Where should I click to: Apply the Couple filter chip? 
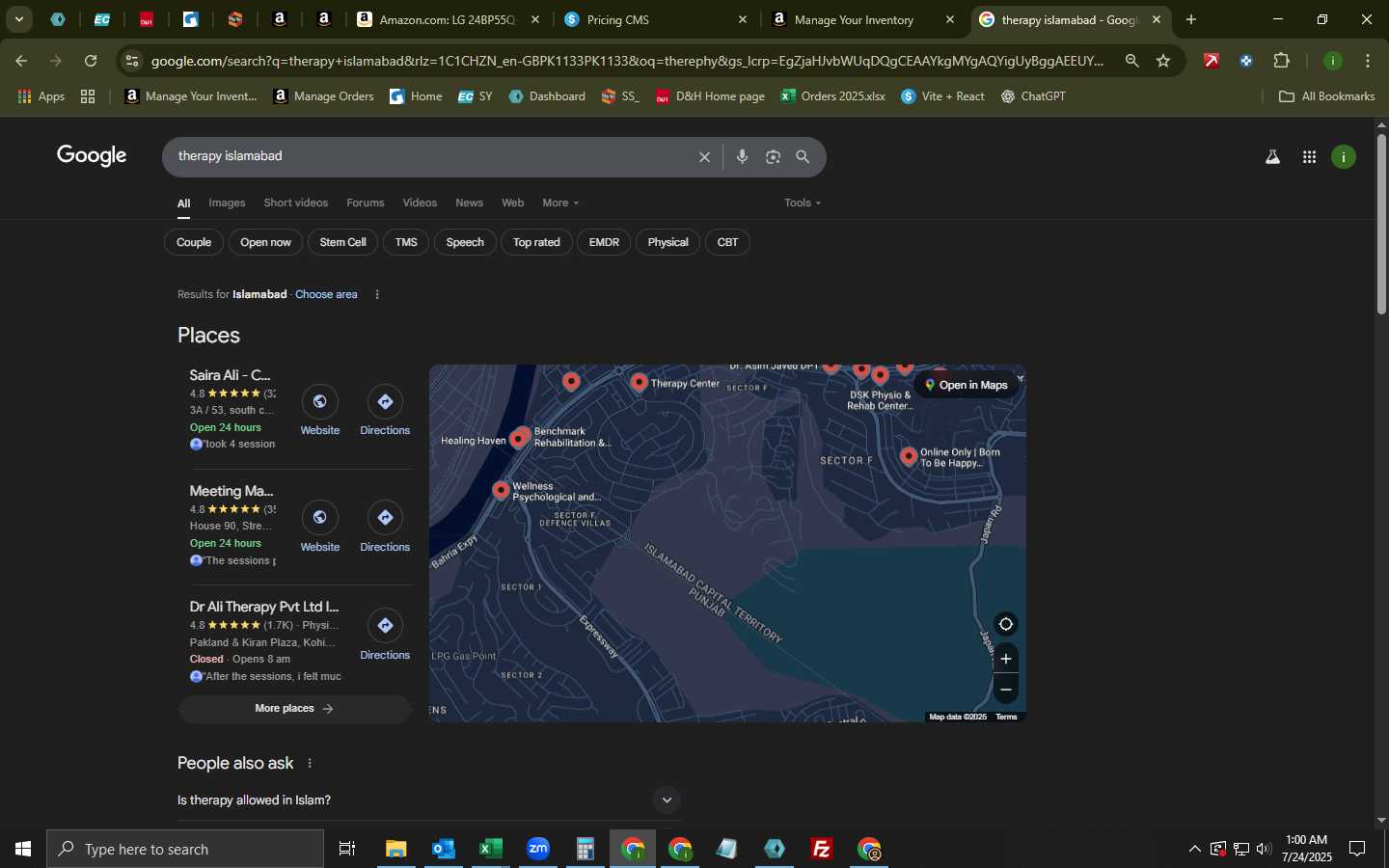click(x=194, y=242)
